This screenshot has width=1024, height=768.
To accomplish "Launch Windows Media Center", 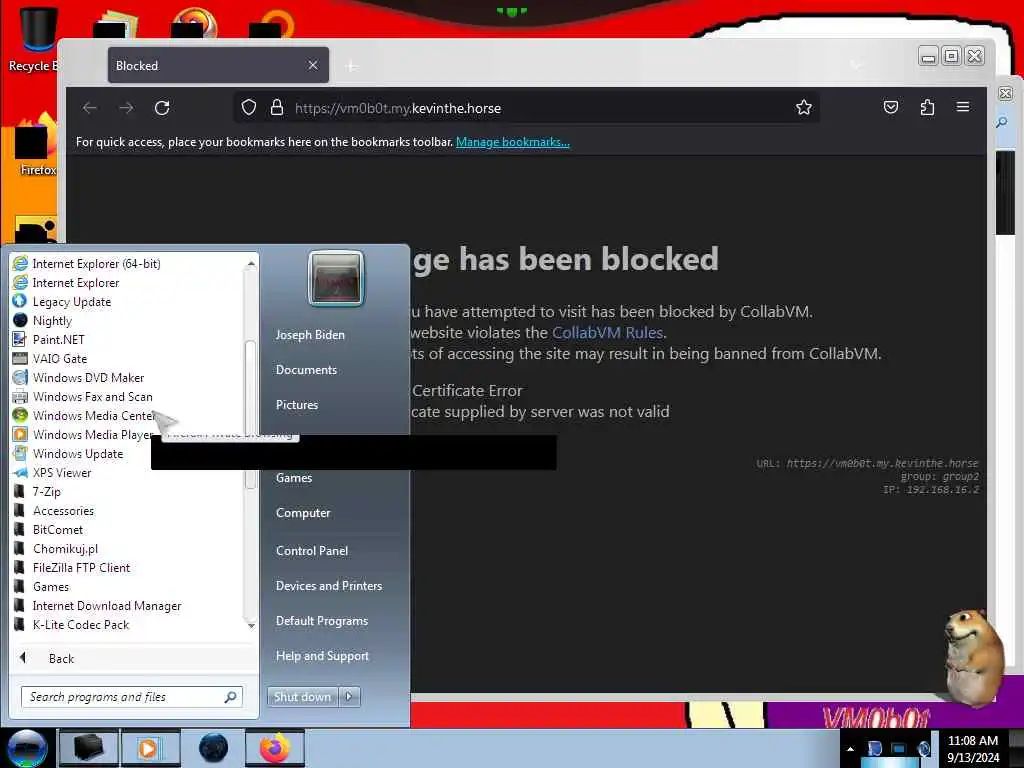I will [x=93, y=415].
